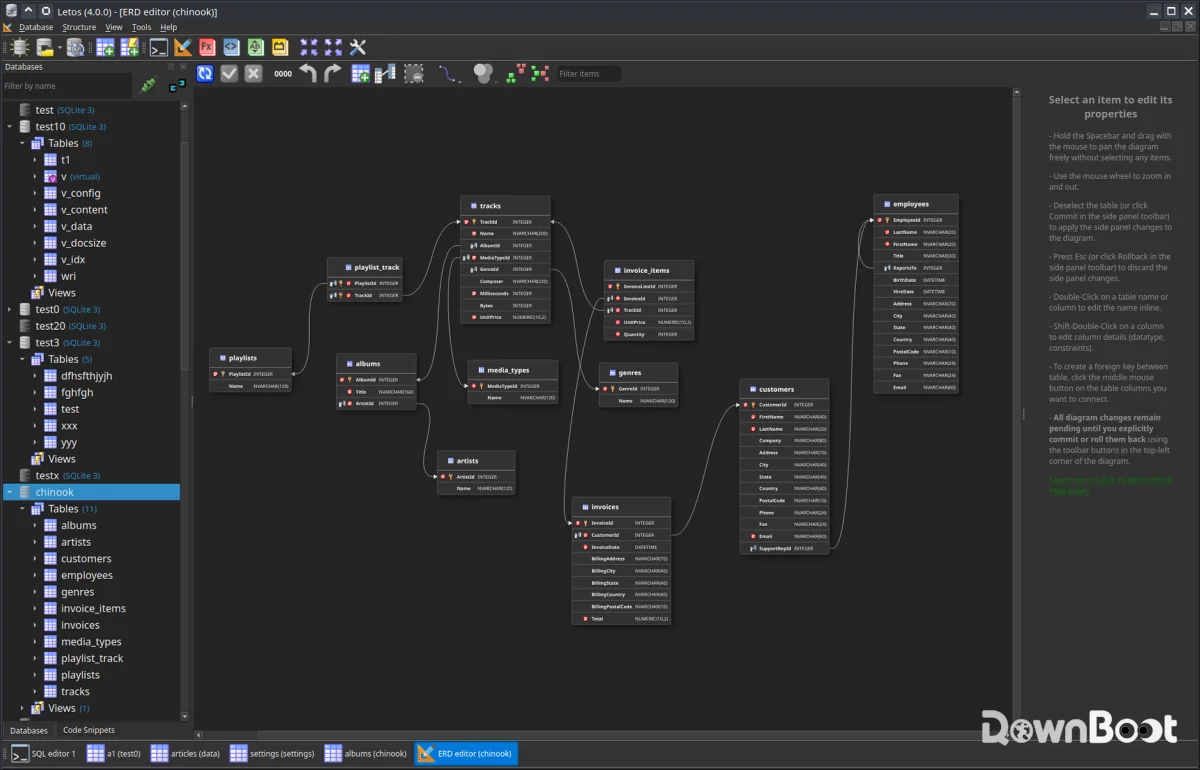Switch to the settings (settings) tab
Screen dimensions: 1200x770
(x=273, y=753)
